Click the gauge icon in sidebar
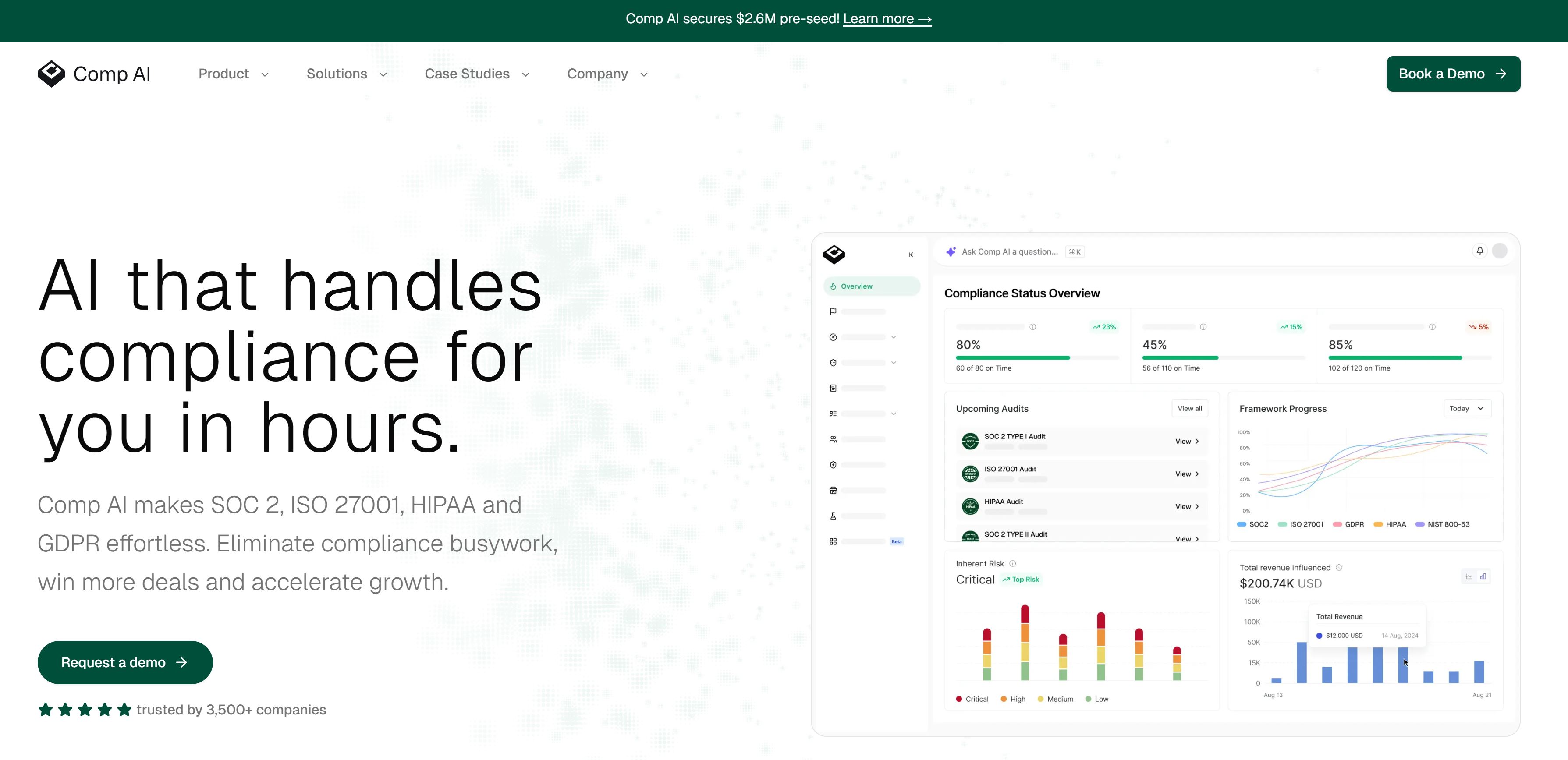Screen dimensions: 1568x760 (833, 337)
